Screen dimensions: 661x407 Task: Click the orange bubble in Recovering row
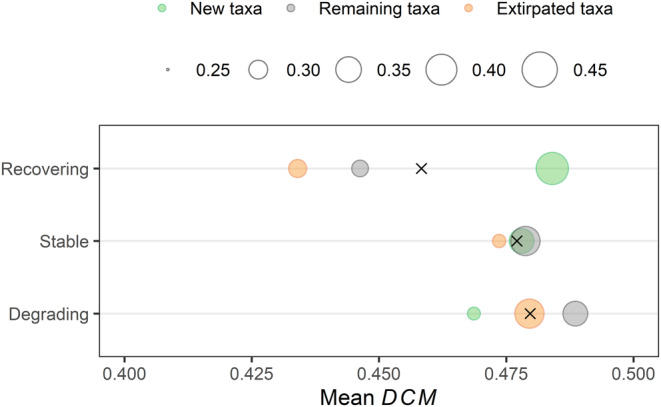[297, 169]
